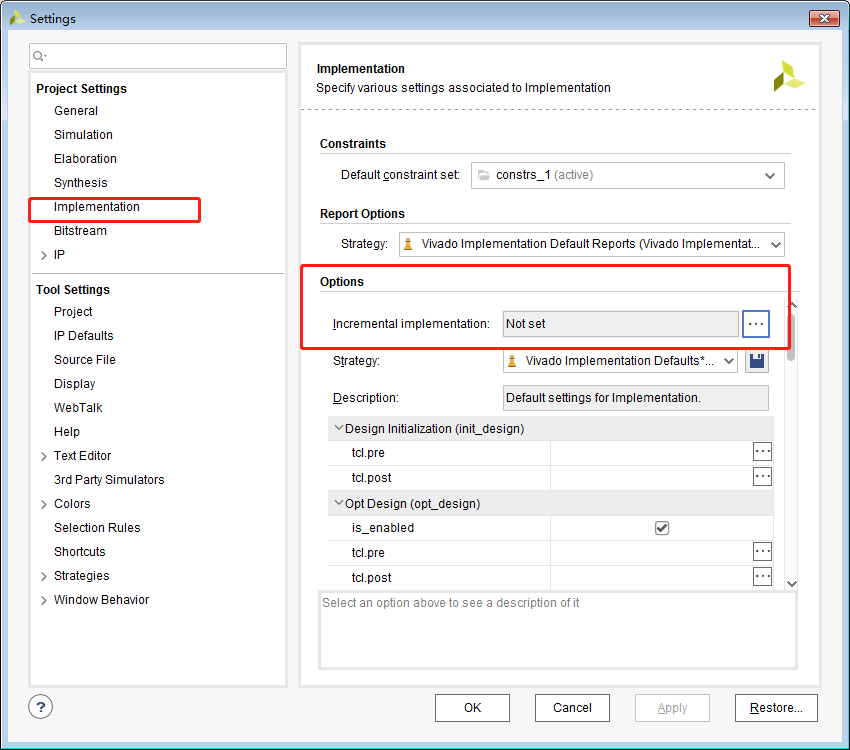
Task: Click the options scrollbar down arrow
Action: 791,584
